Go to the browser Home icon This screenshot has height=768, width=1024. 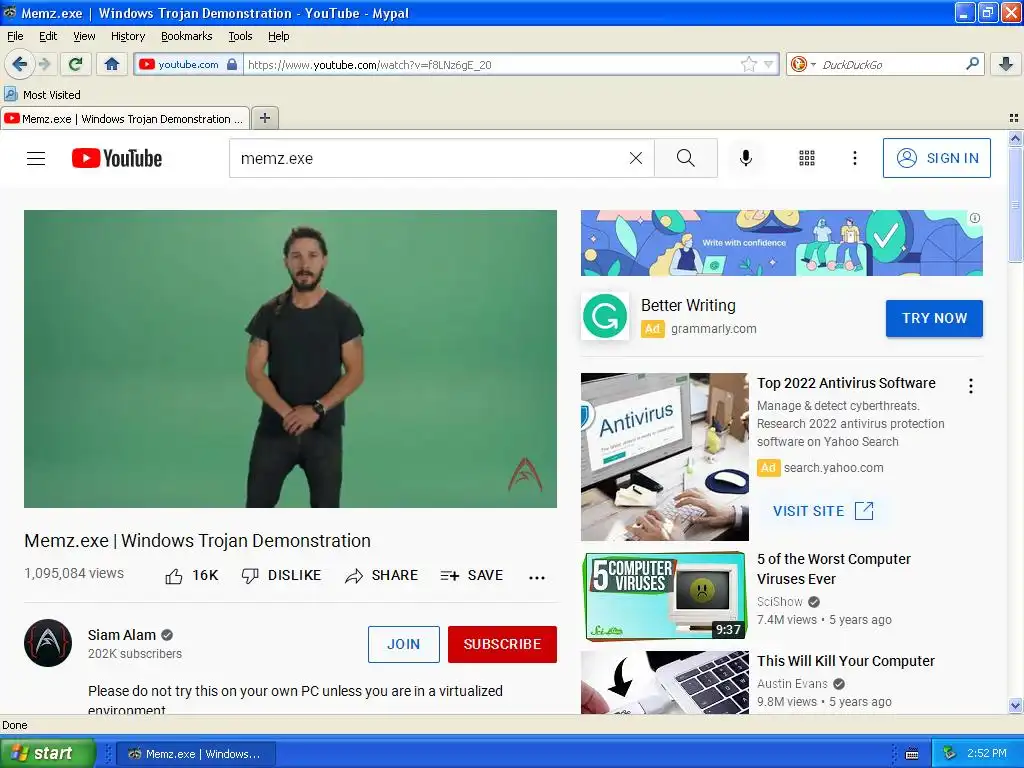pos(112,64)
